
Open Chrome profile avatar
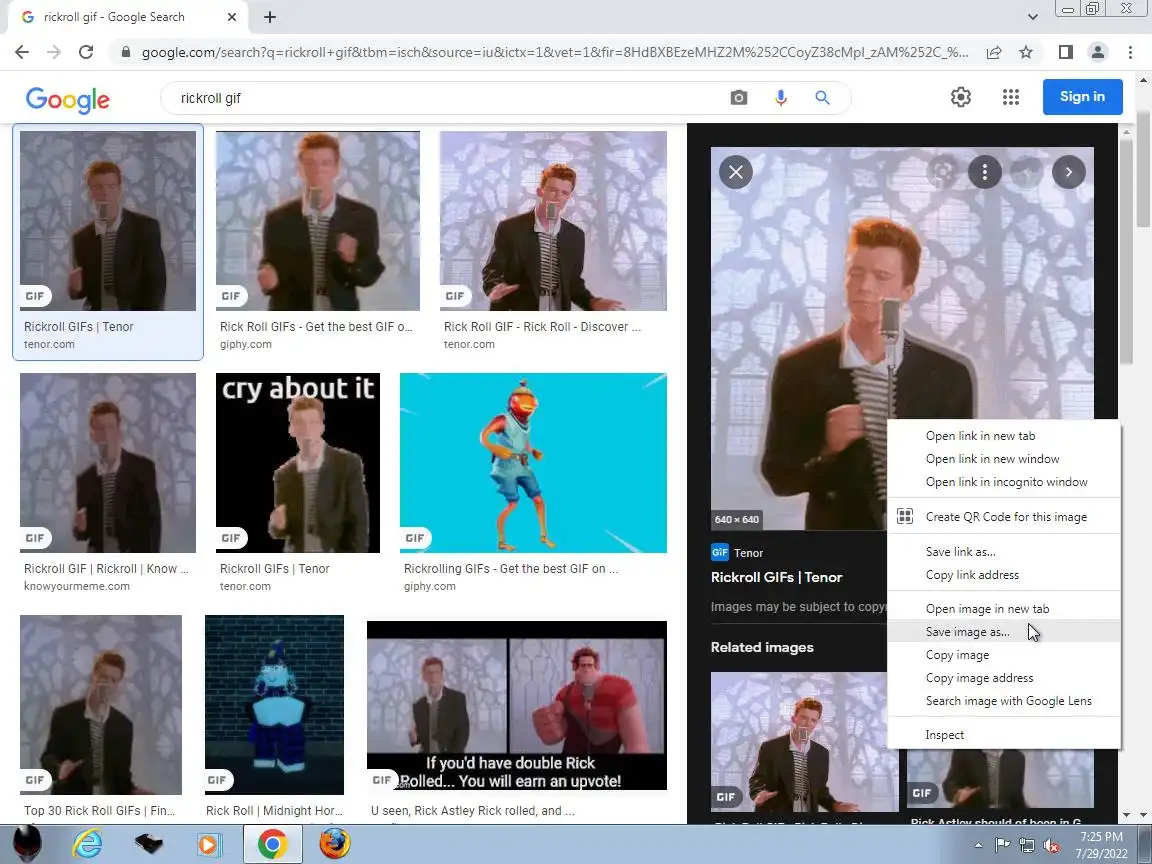pyautogui.click(x=1098, y=52)
